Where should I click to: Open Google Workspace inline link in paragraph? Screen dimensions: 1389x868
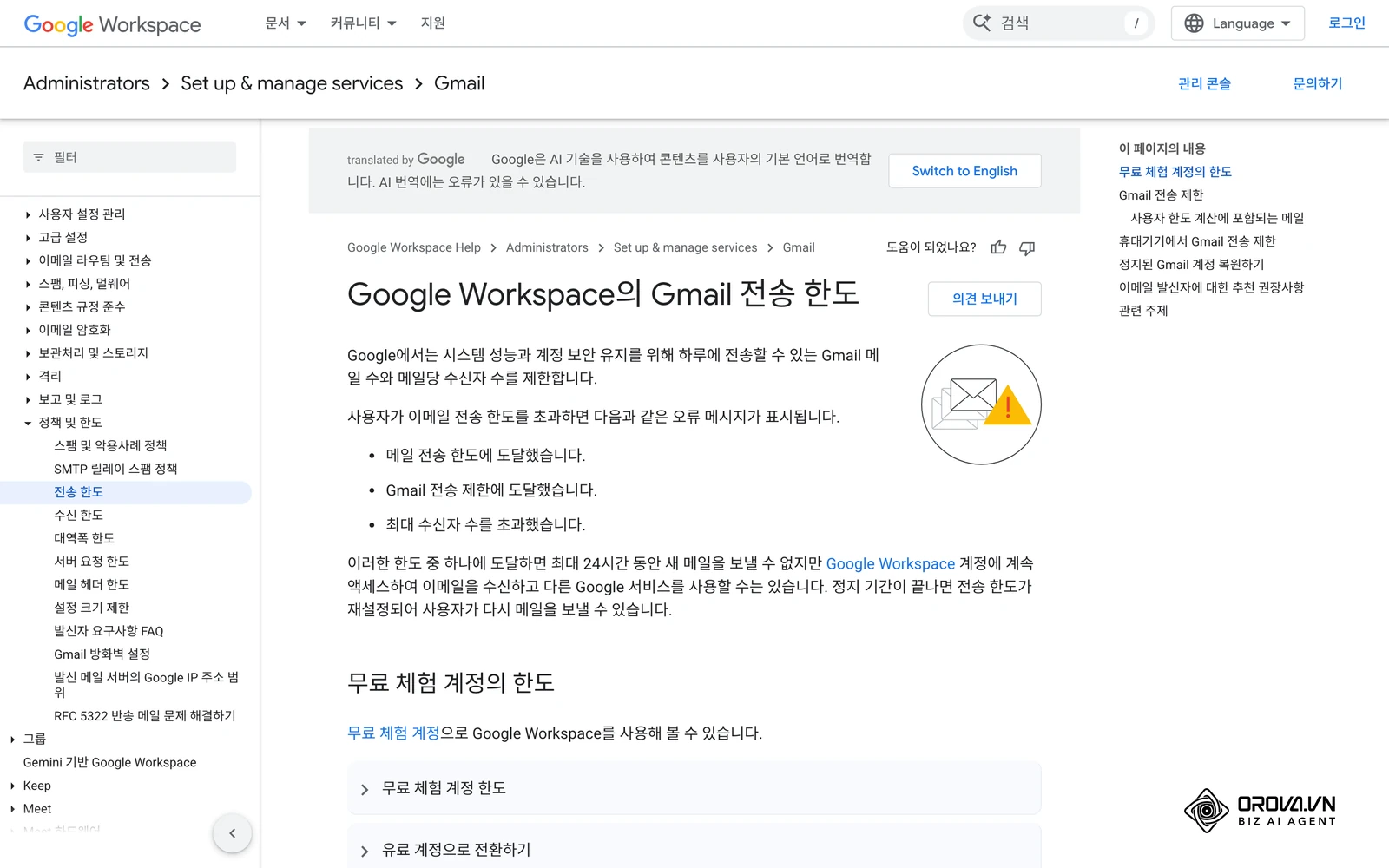(x=890, y=564)
